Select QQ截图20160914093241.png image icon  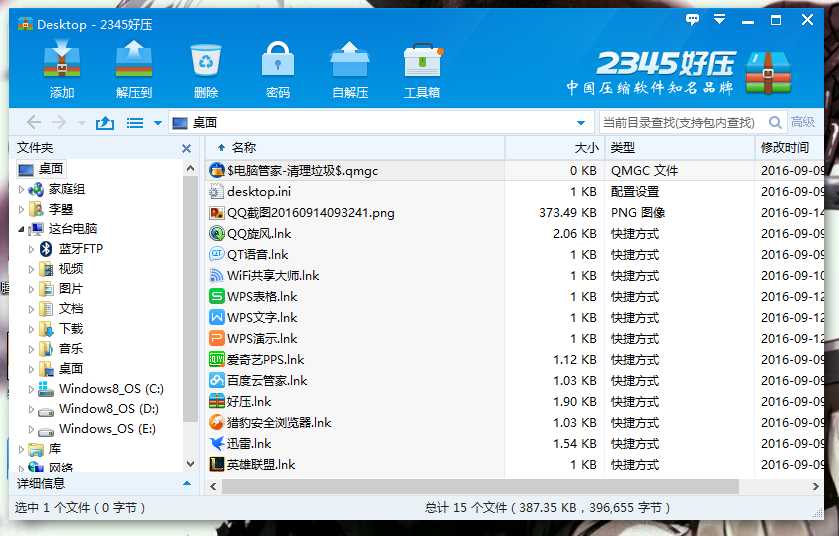pyautogui.click(x=216, y=213)
